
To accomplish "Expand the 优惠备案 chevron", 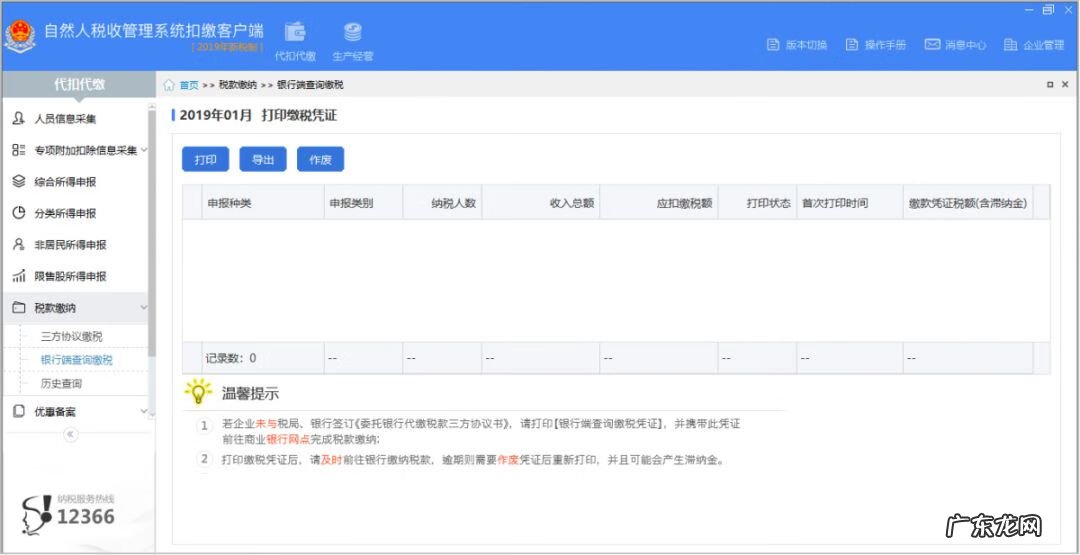I will point(143,411).
